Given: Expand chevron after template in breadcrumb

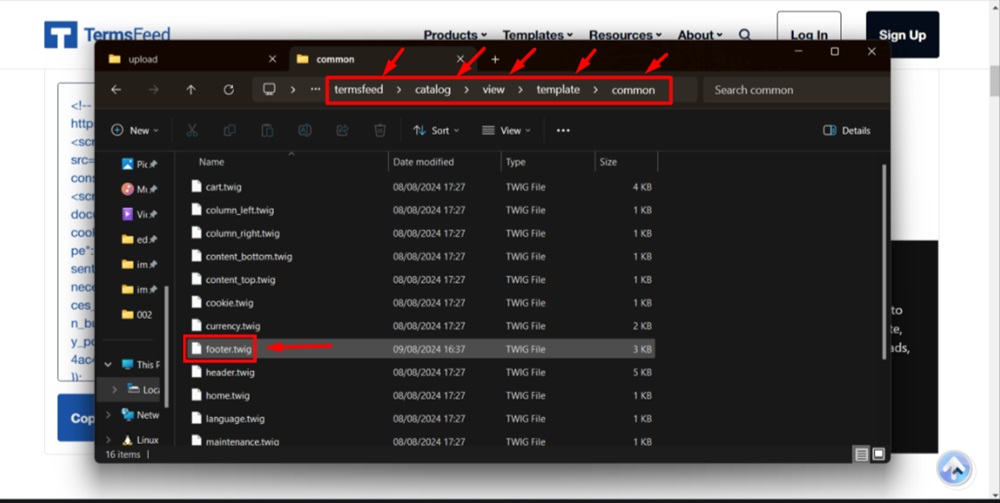Looking at the screenshot, I should (x=595, y=90).
